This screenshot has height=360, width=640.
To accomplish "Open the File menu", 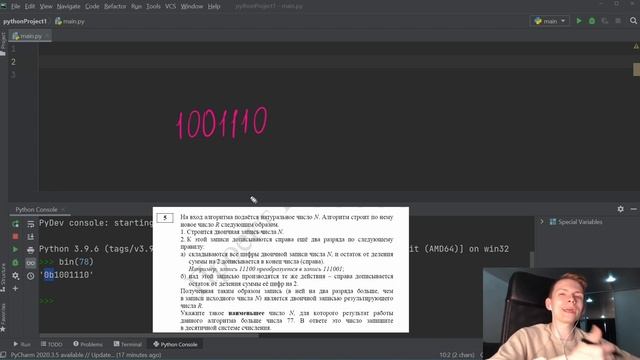I will click(15, 6).
